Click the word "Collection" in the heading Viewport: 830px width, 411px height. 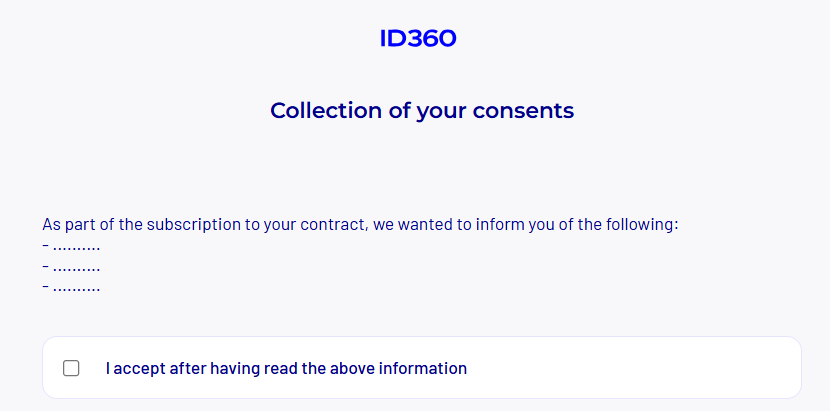326,110
